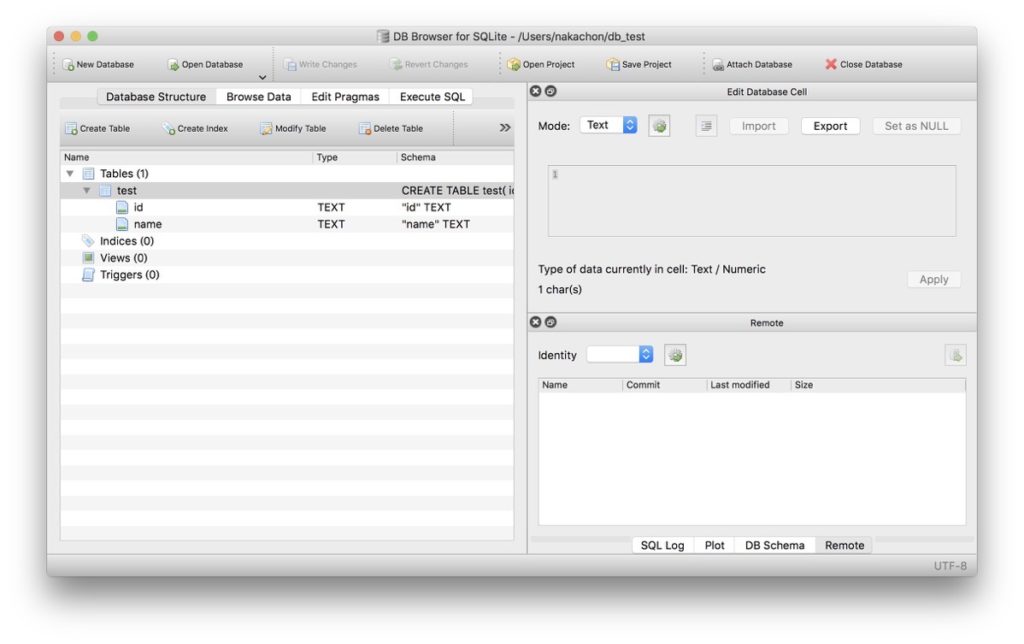Show hidden toolbar items via double-arrow
Viewport: 1024px width, 644px height.
505,128
